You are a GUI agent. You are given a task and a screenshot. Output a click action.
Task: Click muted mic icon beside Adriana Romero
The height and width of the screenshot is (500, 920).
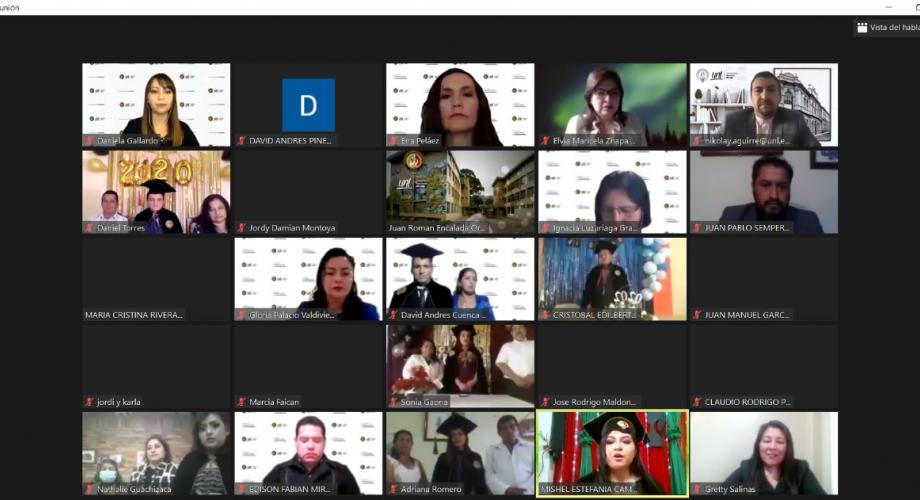(393, 490)
